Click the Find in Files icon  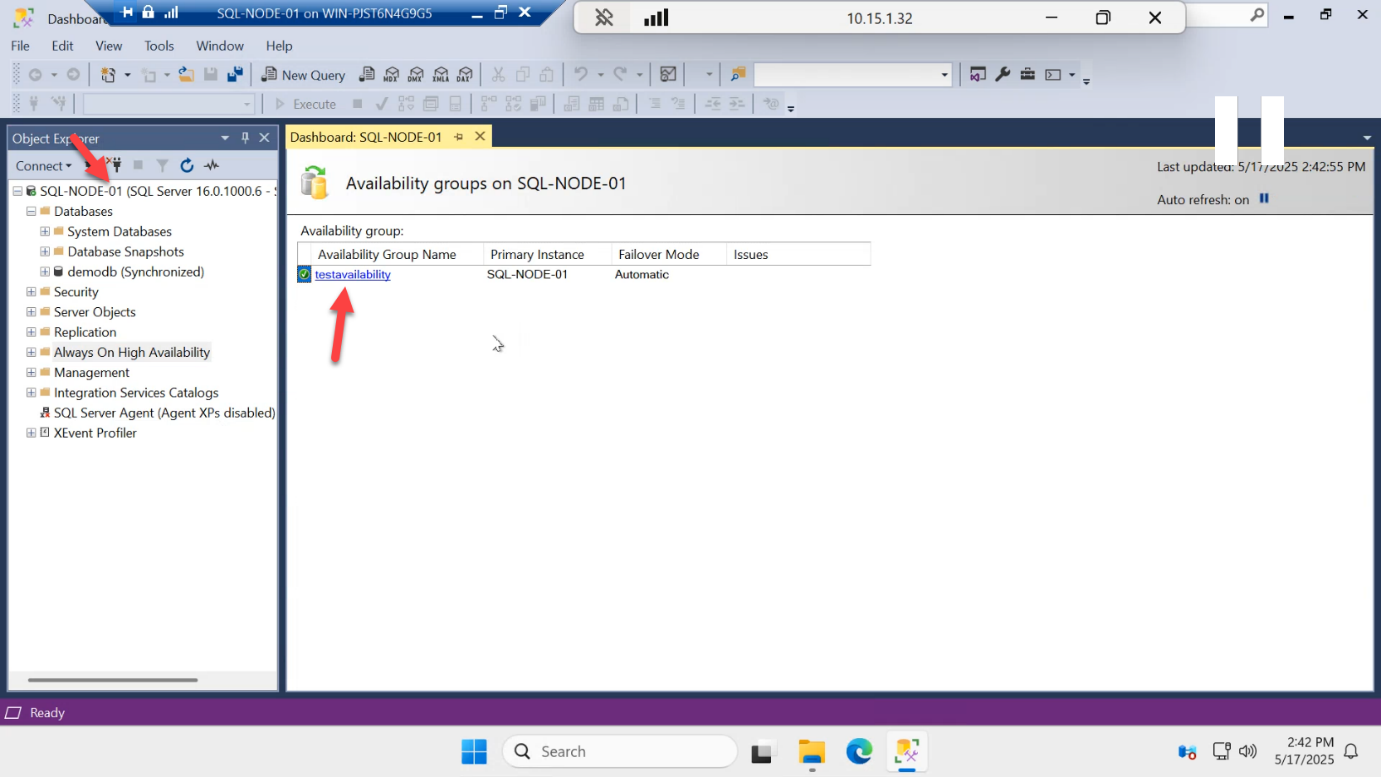pos(738,75)
